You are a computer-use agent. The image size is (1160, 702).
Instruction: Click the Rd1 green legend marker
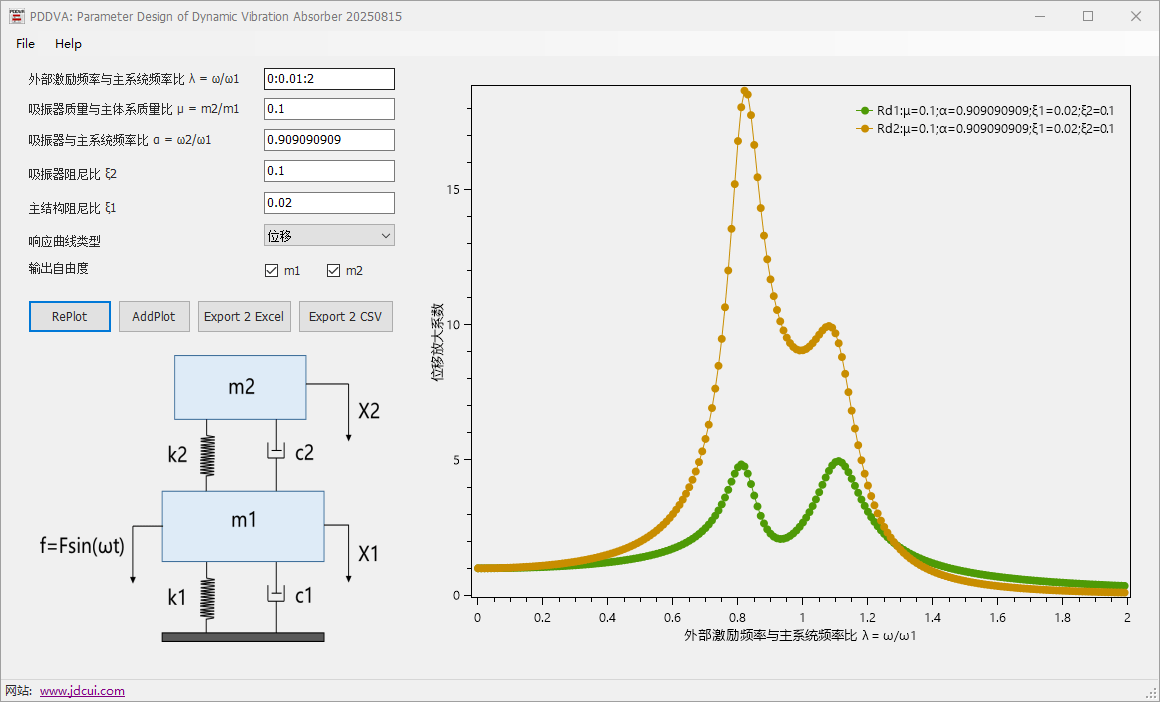pos(862,111)
